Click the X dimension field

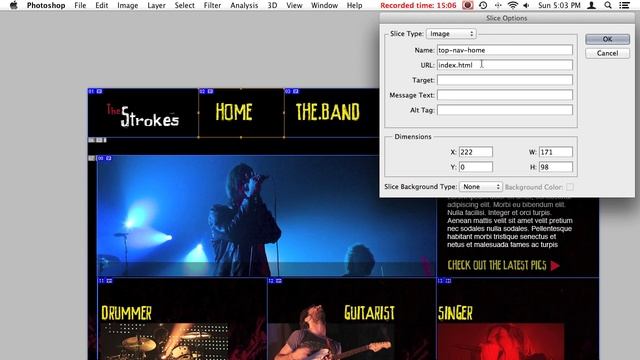pyautogui.click(x=476, y=152)
